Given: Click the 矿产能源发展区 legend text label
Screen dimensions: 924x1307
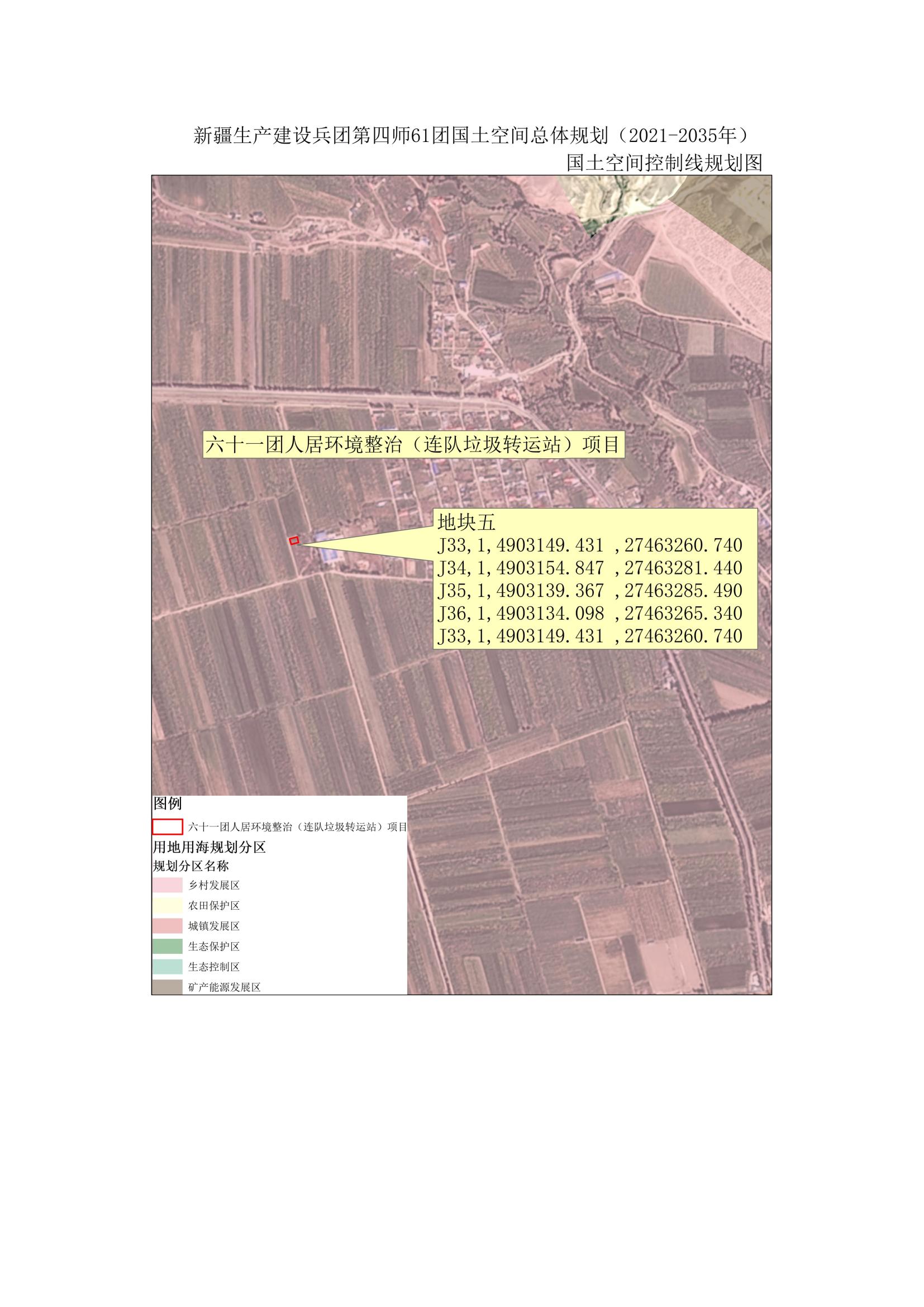Looking at the screenshot, I should 224,987.
